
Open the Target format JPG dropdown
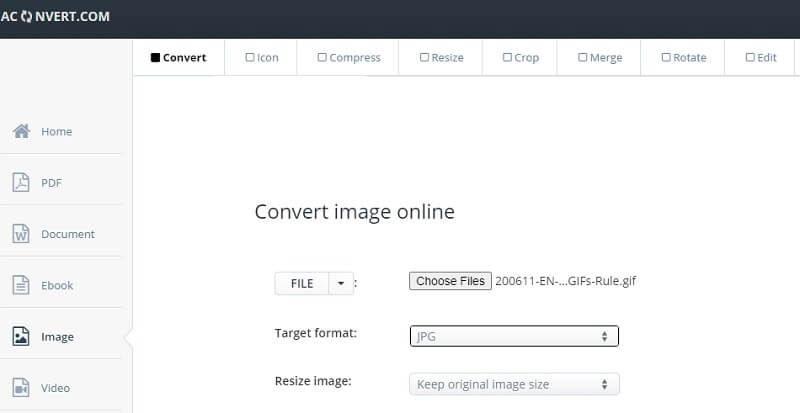tap(514, 337)
